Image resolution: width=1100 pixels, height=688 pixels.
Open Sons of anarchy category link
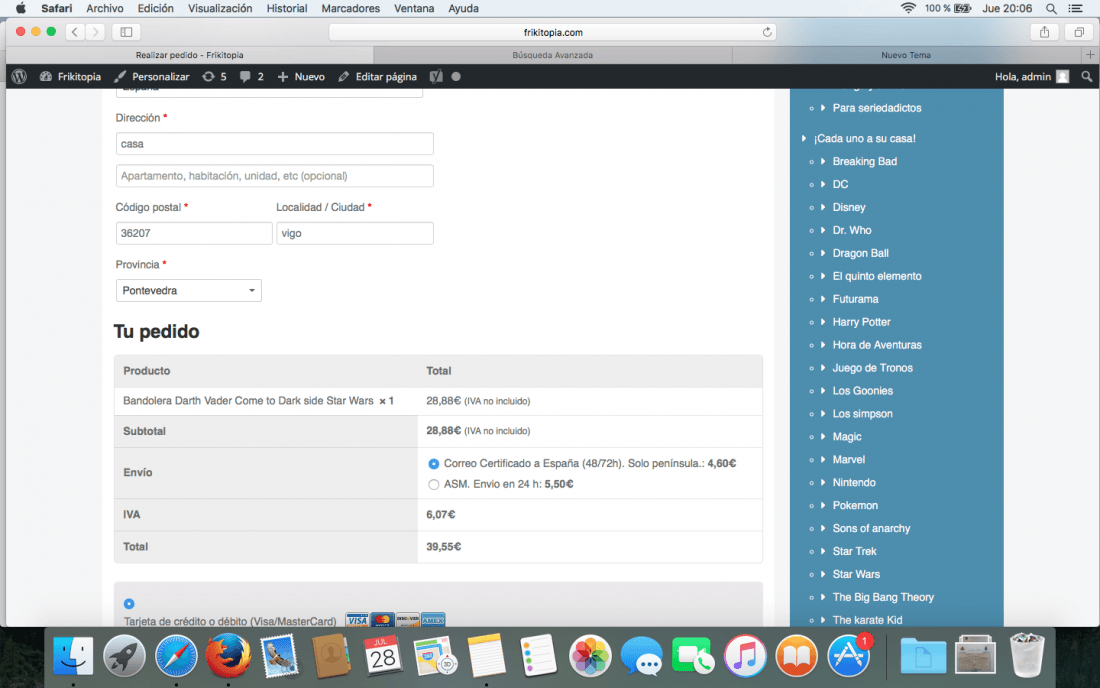tap(871, 528)
